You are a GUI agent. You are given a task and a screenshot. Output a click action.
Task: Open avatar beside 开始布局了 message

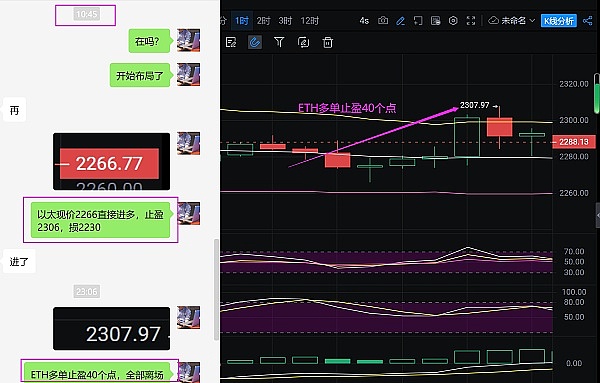pyautogui.click(x=188, y=75)
